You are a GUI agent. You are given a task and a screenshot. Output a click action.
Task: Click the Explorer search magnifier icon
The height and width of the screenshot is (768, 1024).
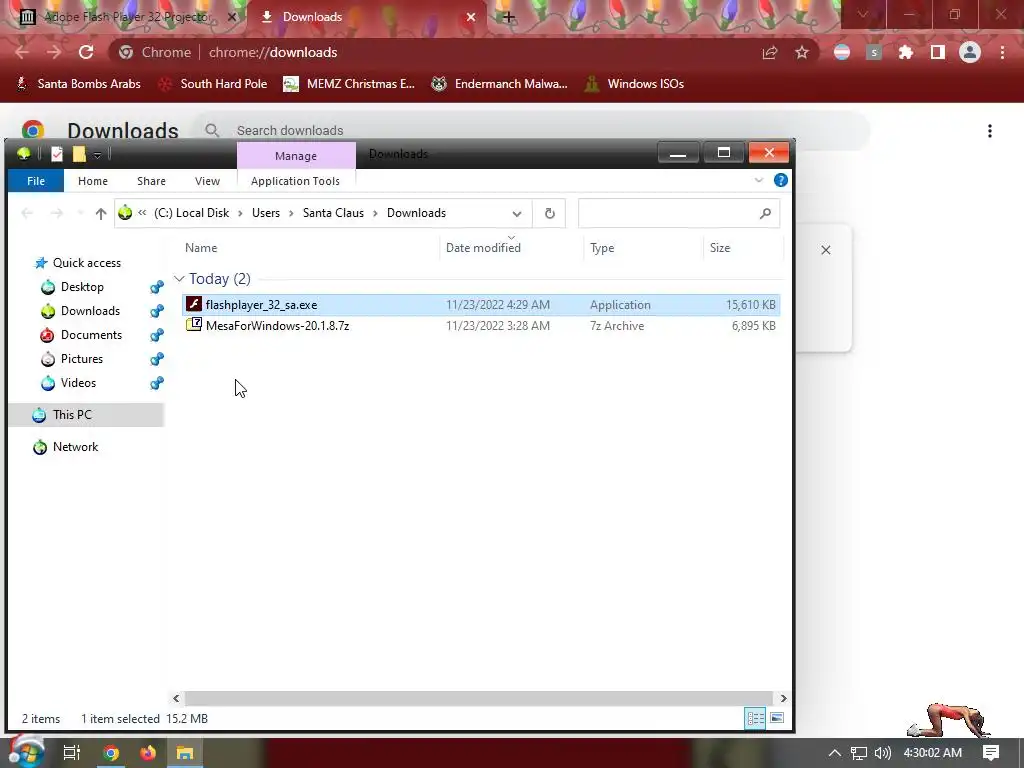click(x=765, y=214)
